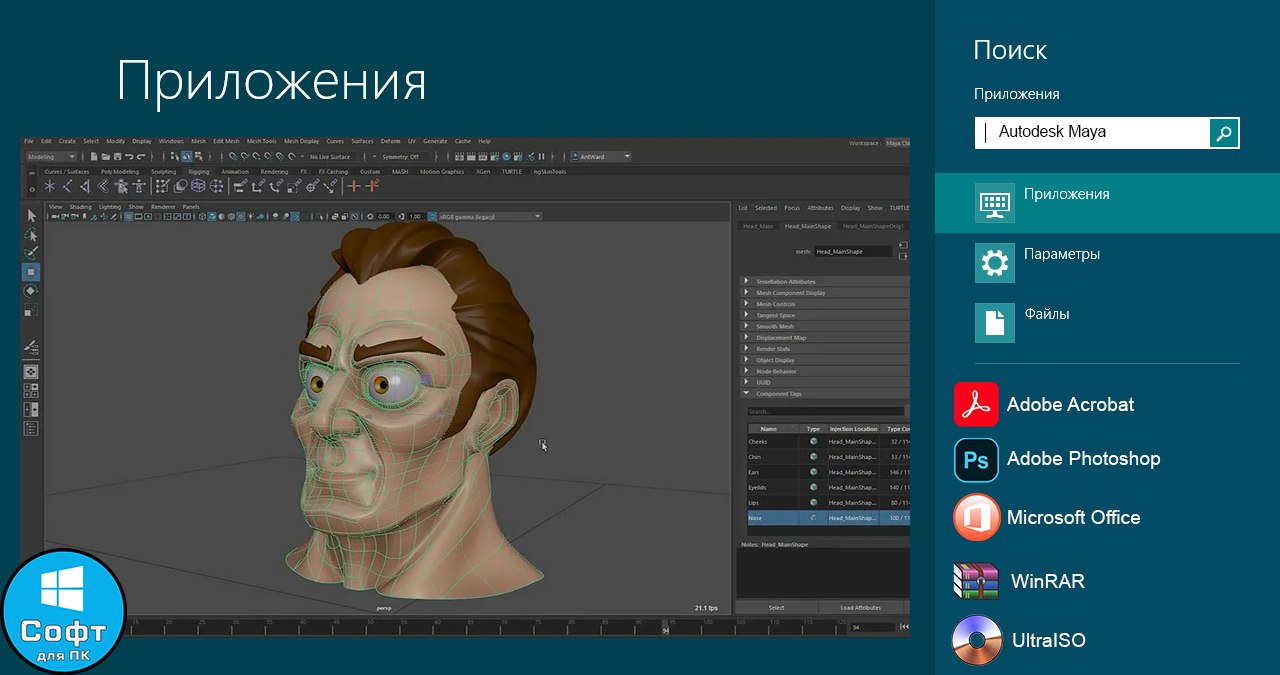Open the Deform menu in Maya
1280x675 pixels.
(x=390, y=141)
